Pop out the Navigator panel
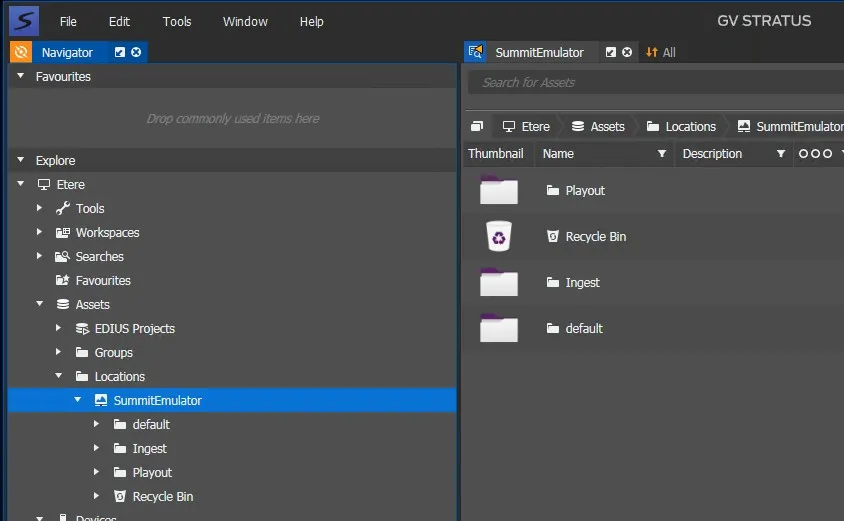The image size is (844, 521). [120, 52]
